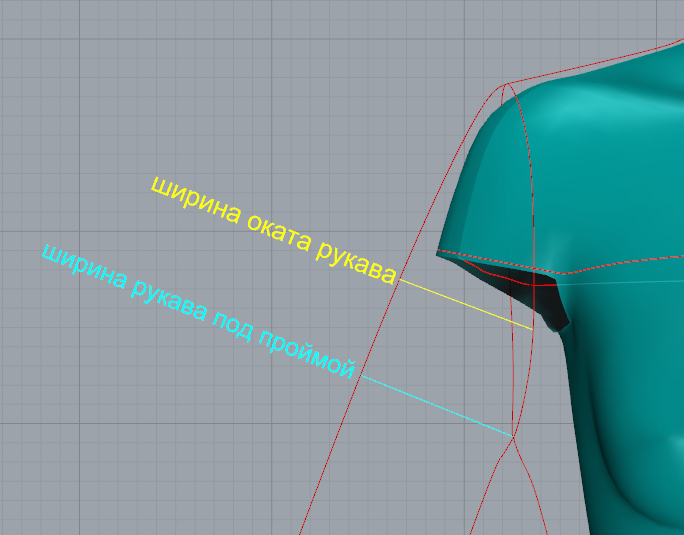Select the cyan "ширина рукава под проймой" label
Screen dimensions: 684x535
click(x=198, y=309)
